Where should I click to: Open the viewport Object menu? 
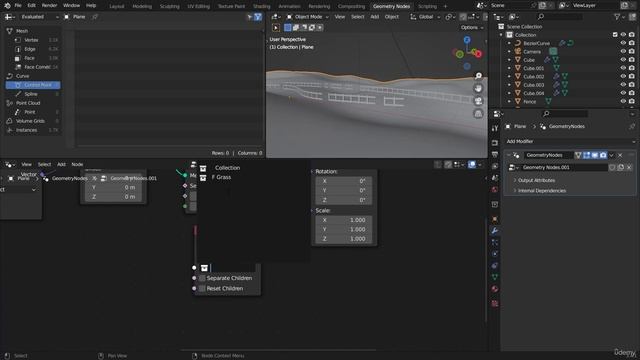[391, 17]
